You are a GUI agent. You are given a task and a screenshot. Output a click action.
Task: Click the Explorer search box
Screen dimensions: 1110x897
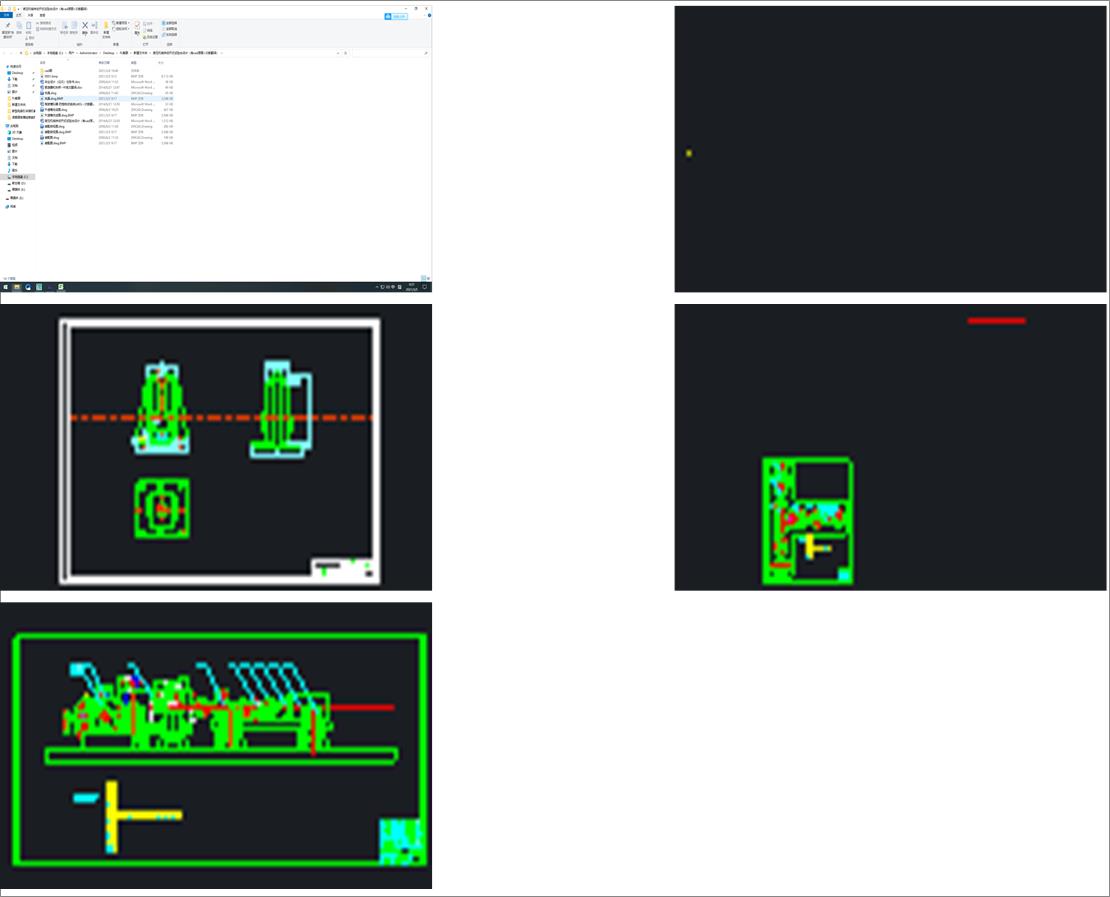(x=390, y=53)
